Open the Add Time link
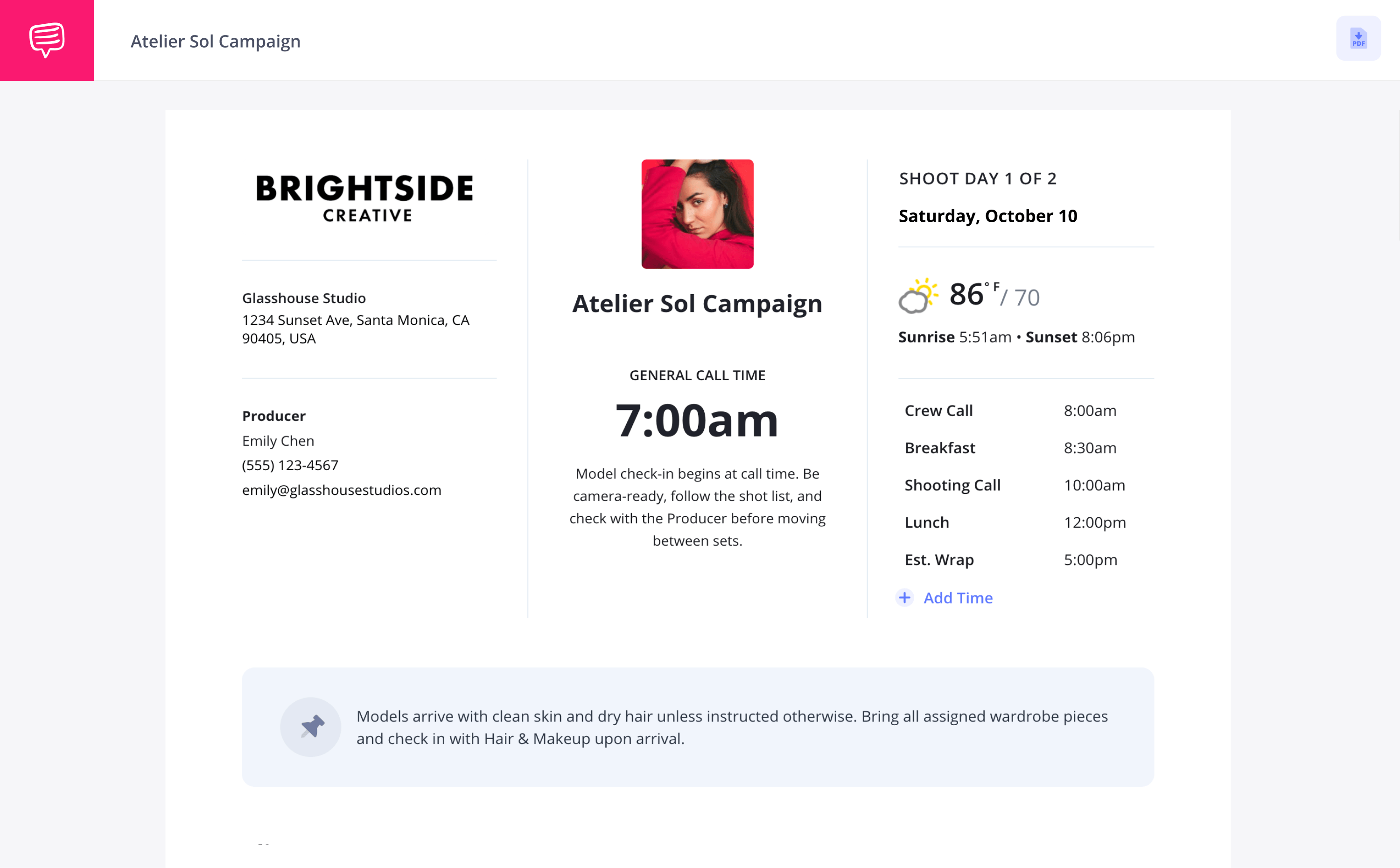This screenshot has width=1400, height=868. pos(958,598)
